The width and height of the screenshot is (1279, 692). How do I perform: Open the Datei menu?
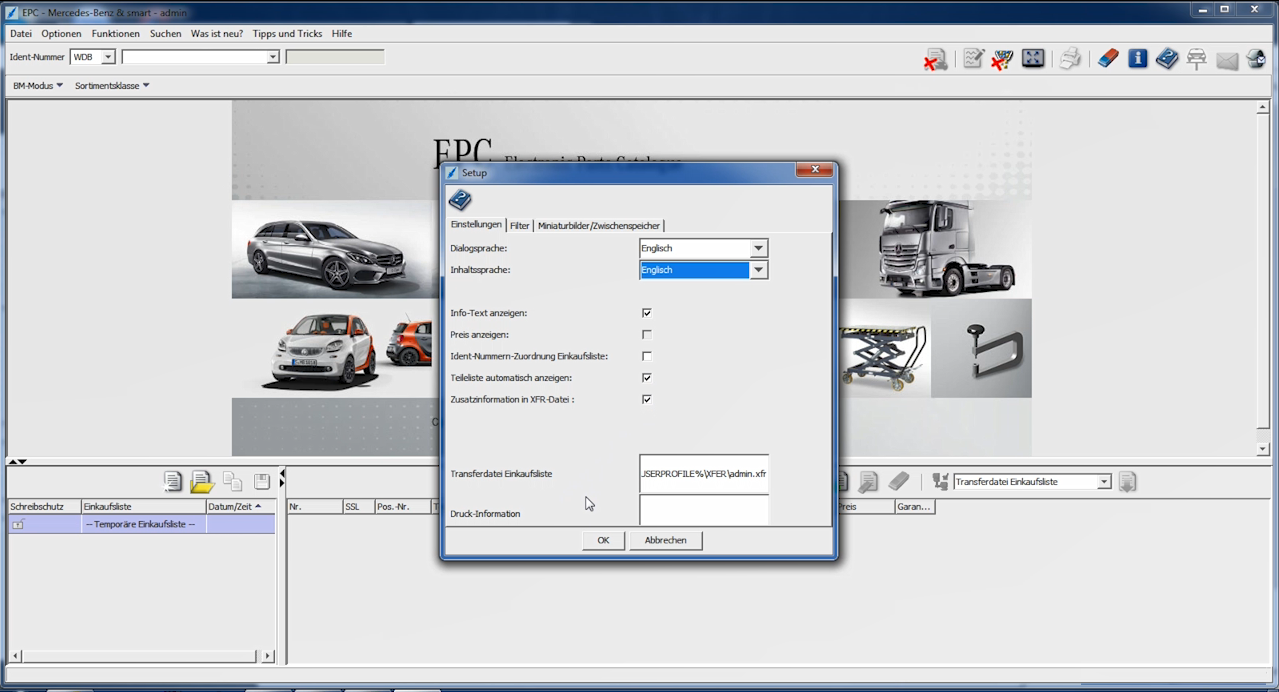click(21, 34)
